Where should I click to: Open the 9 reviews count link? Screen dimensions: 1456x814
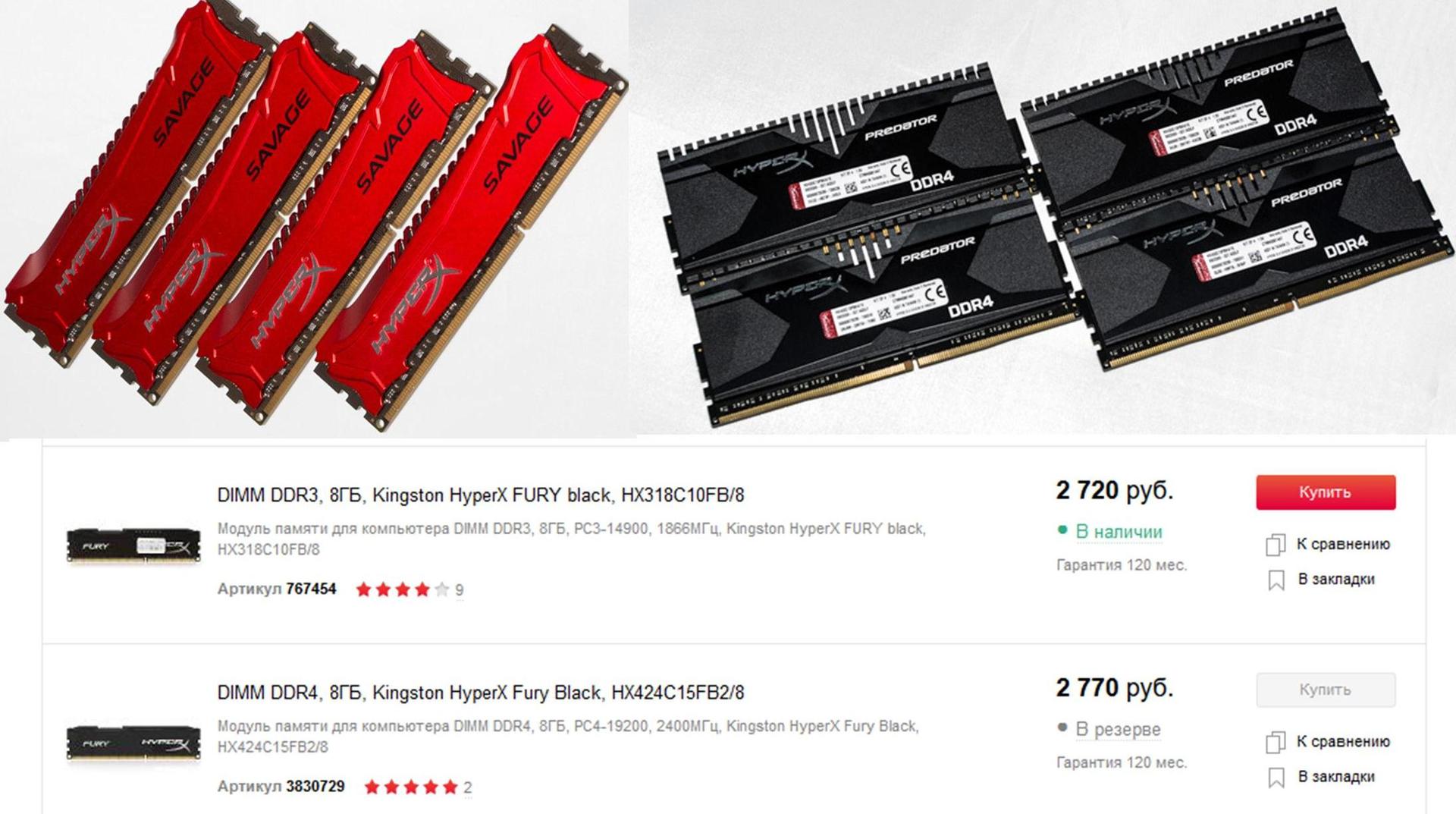[459, 590]
